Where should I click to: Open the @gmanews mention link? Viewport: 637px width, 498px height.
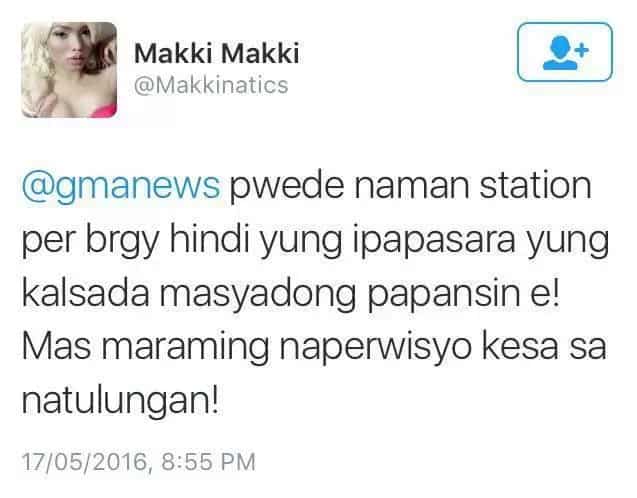tap(121, 187)
